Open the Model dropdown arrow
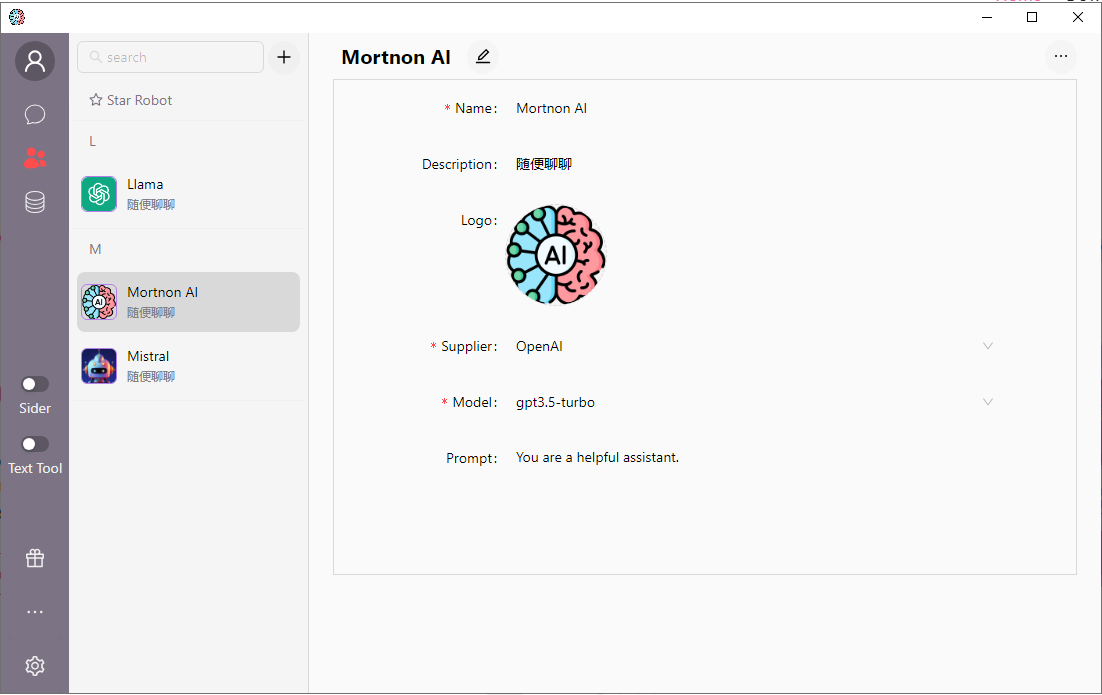The image size is (1102, 695). (x=987, y=402)
